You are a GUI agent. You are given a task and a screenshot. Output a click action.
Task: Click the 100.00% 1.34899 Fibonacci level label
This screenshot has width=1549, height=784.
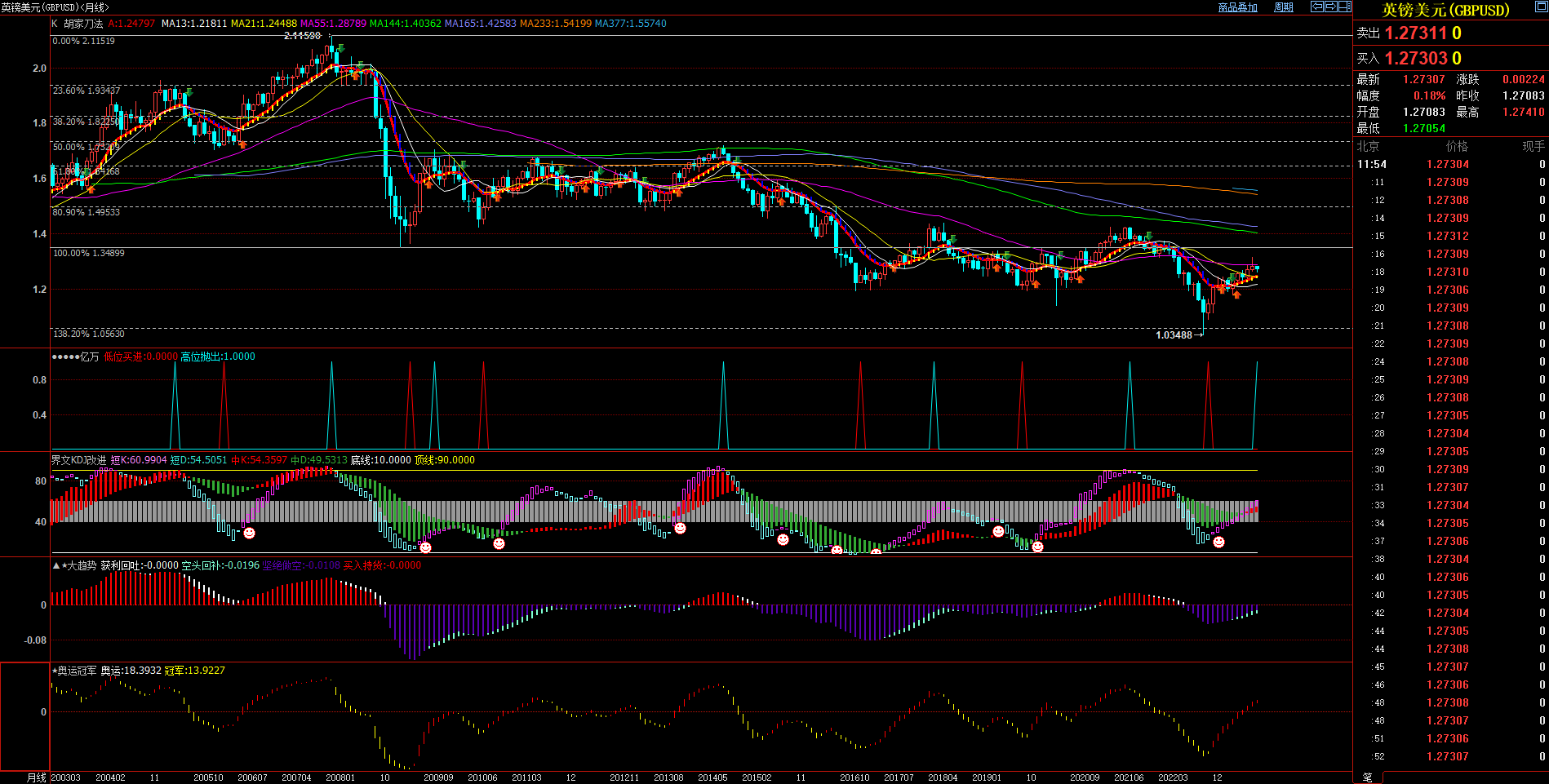(89, 253)
